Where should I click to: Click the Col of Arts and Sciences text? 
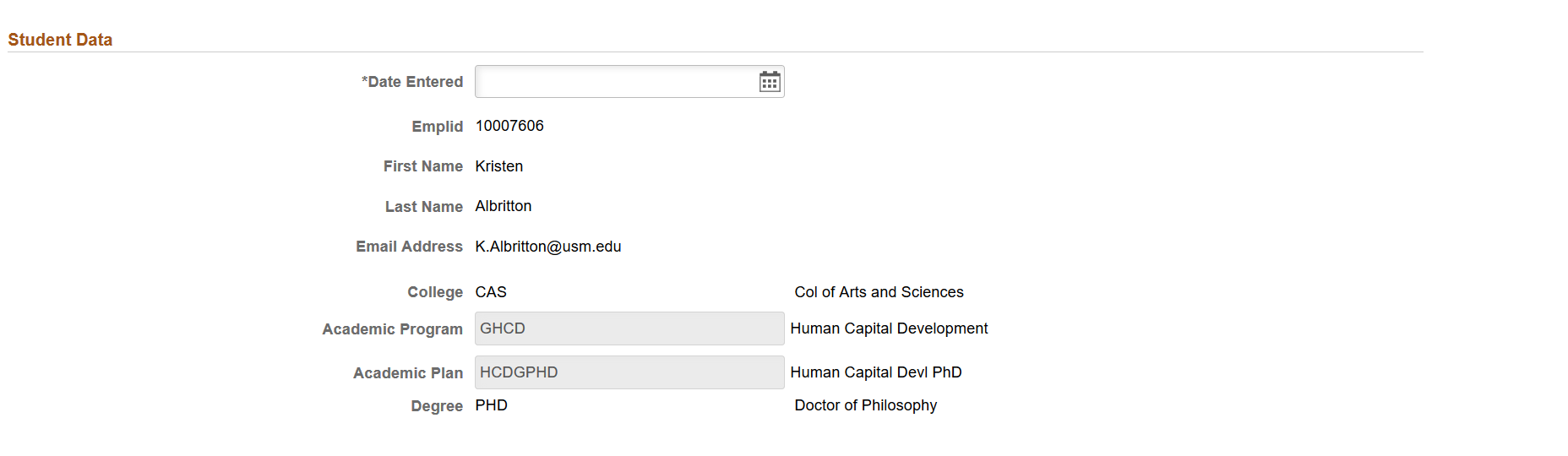pos(879,292)
